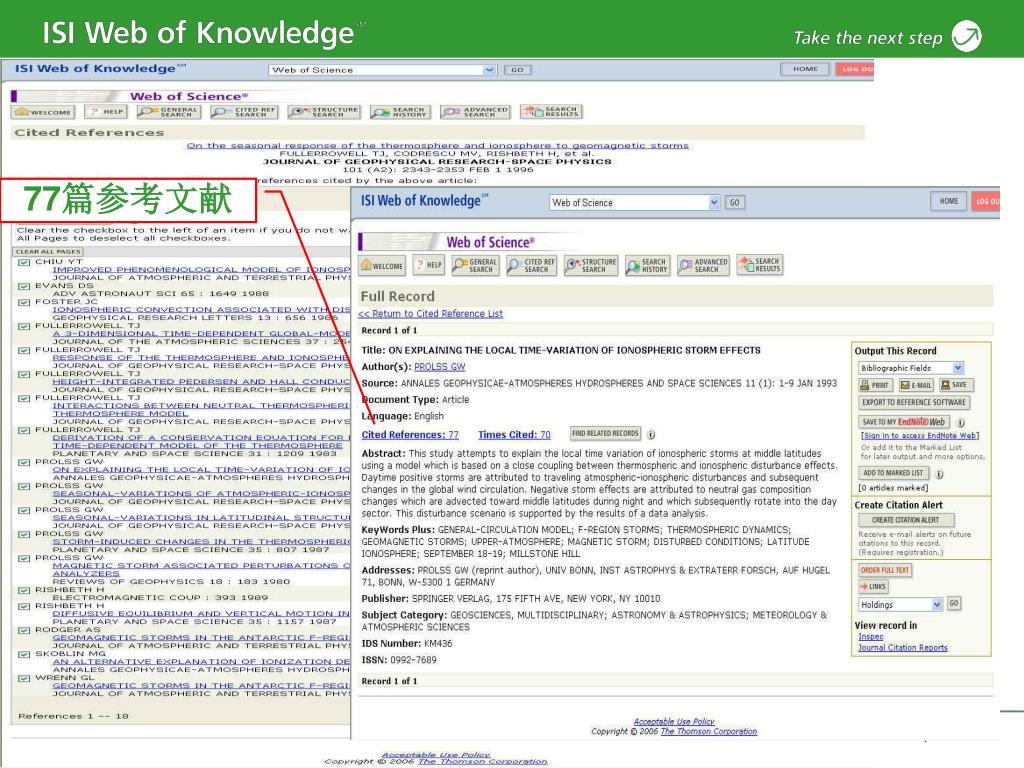Open author link PROLSS GW

click(440, 367)
